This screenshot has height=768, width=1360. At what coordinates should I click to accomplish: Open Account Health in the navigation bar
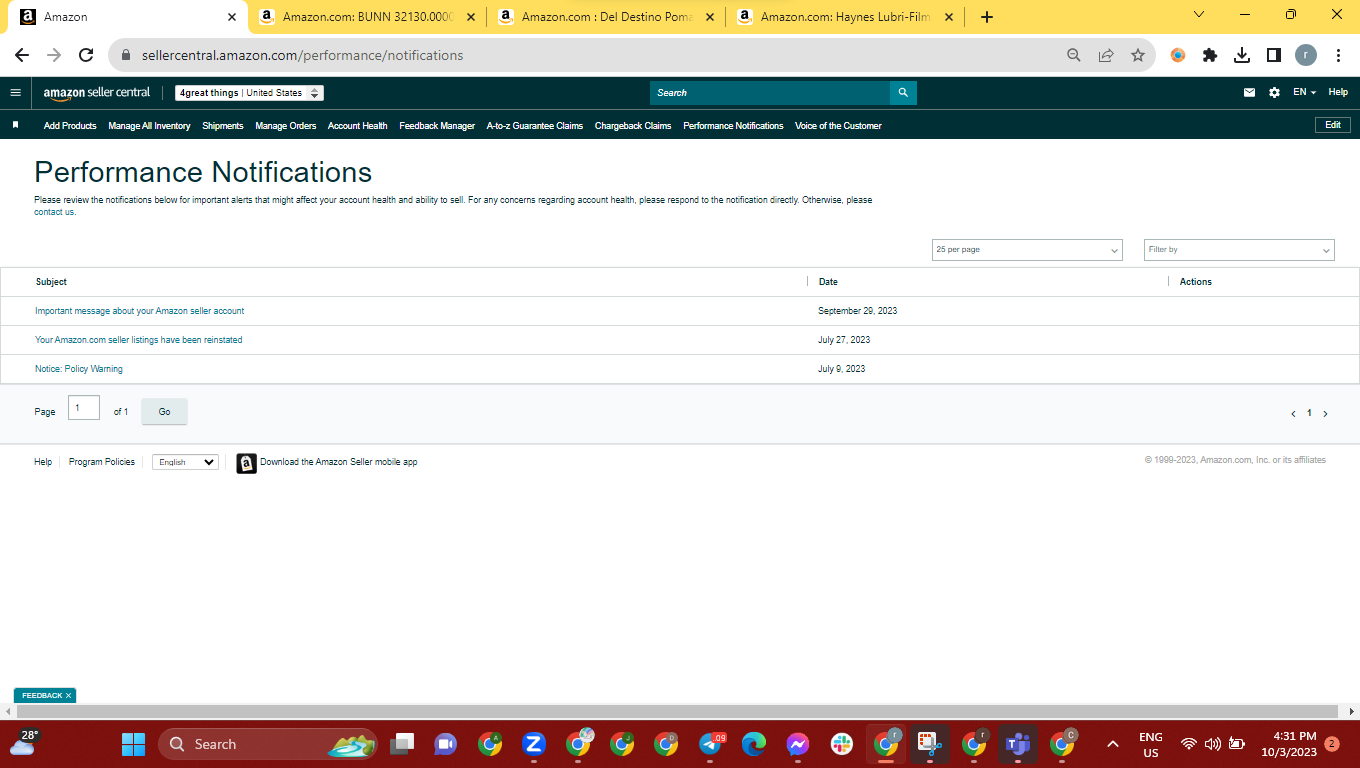click(x=358, y=126)
